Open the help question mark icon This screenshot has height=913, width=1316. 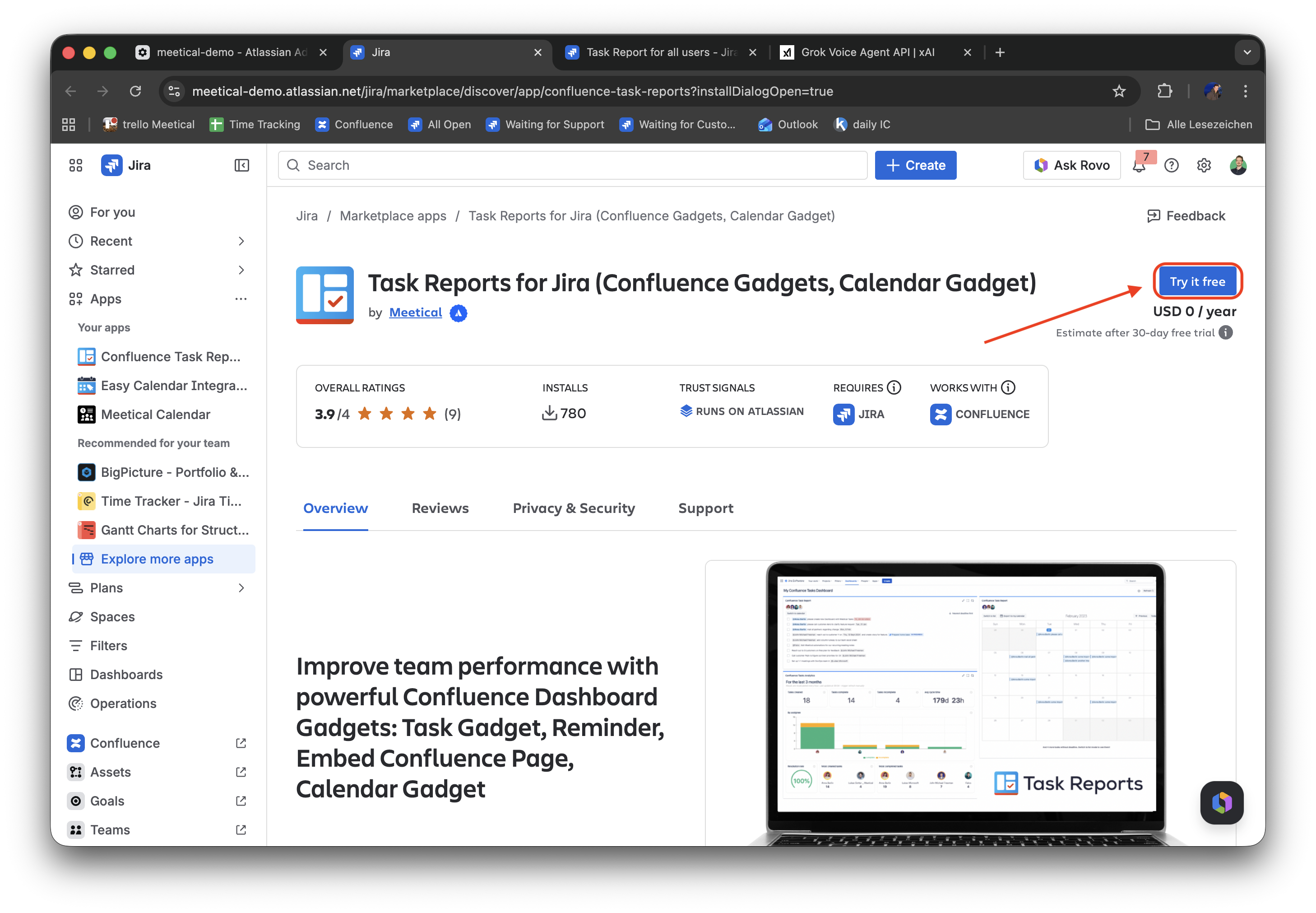(1172, 165)
